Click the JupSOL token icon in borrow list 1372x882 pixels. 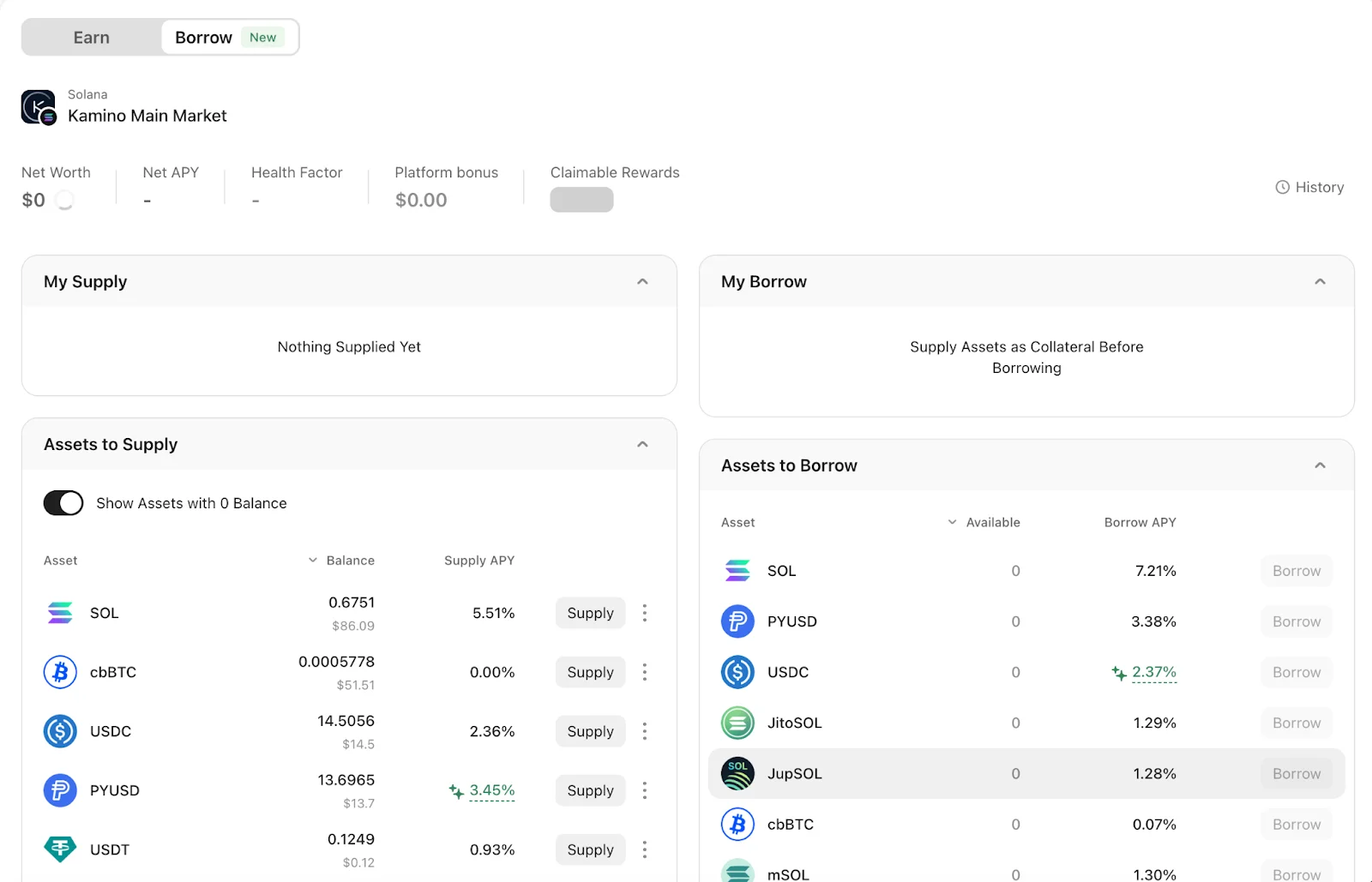click(737, 773)
